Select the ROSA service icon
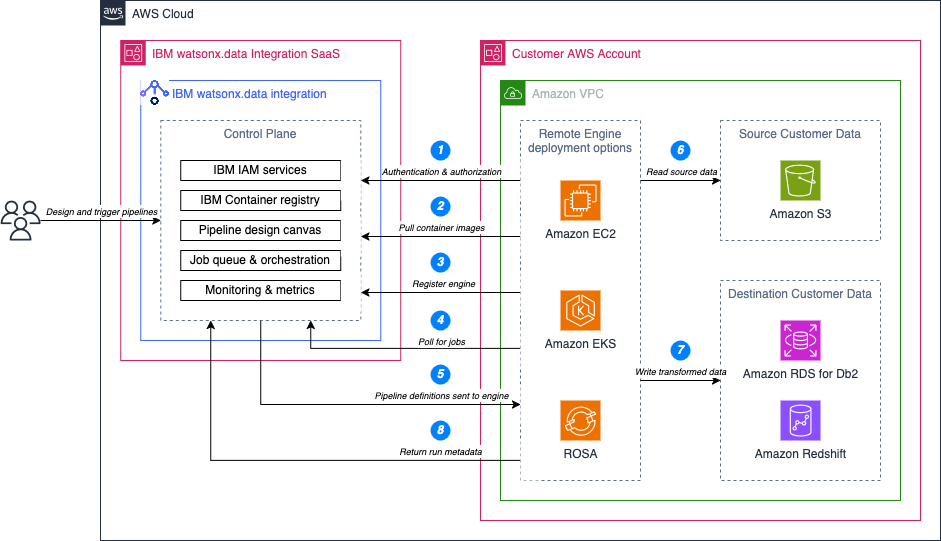 pos(580,420)
